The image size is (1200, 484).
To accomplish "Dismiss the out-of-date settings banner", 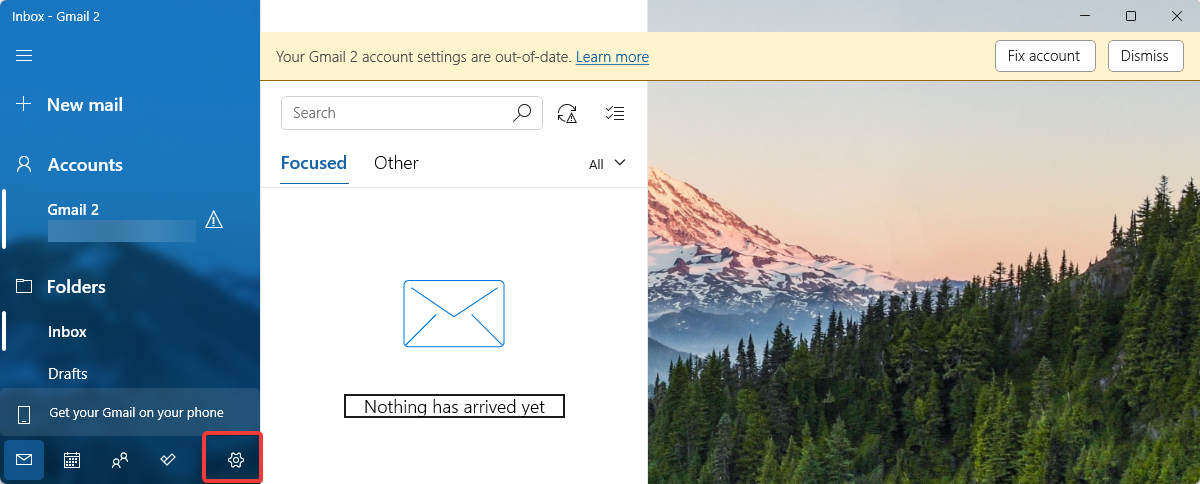I will (x=1145, y=56).
